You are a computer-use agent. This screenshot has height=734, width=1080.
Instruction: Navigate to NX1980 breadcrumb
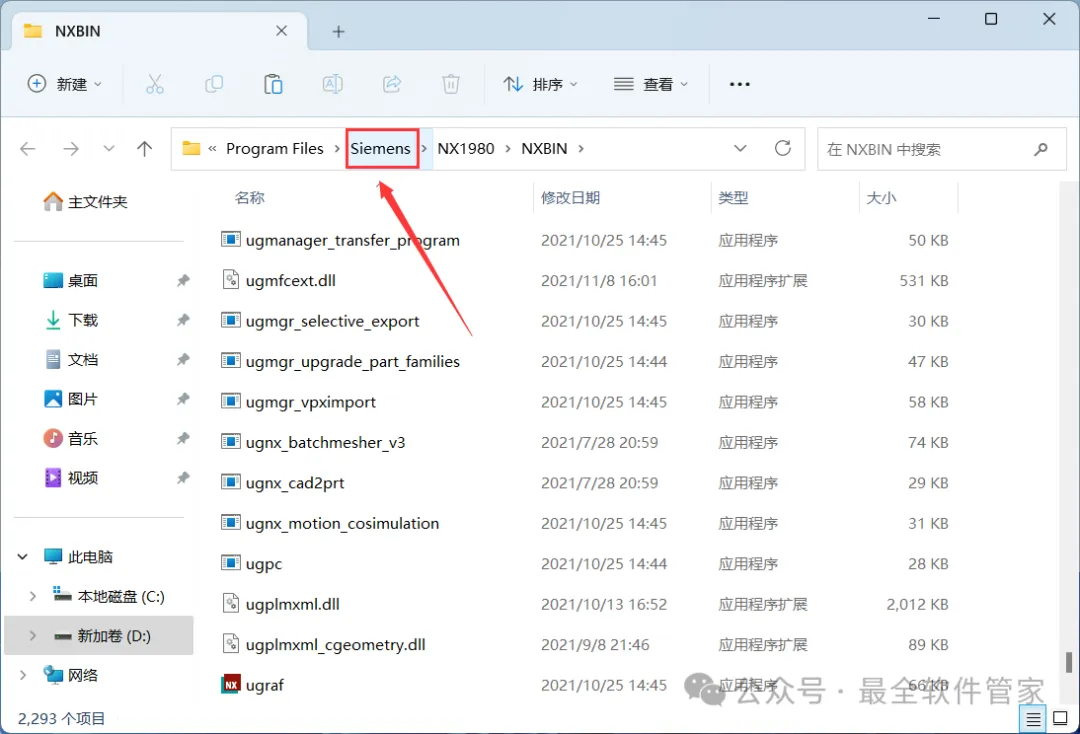(466, 149)
